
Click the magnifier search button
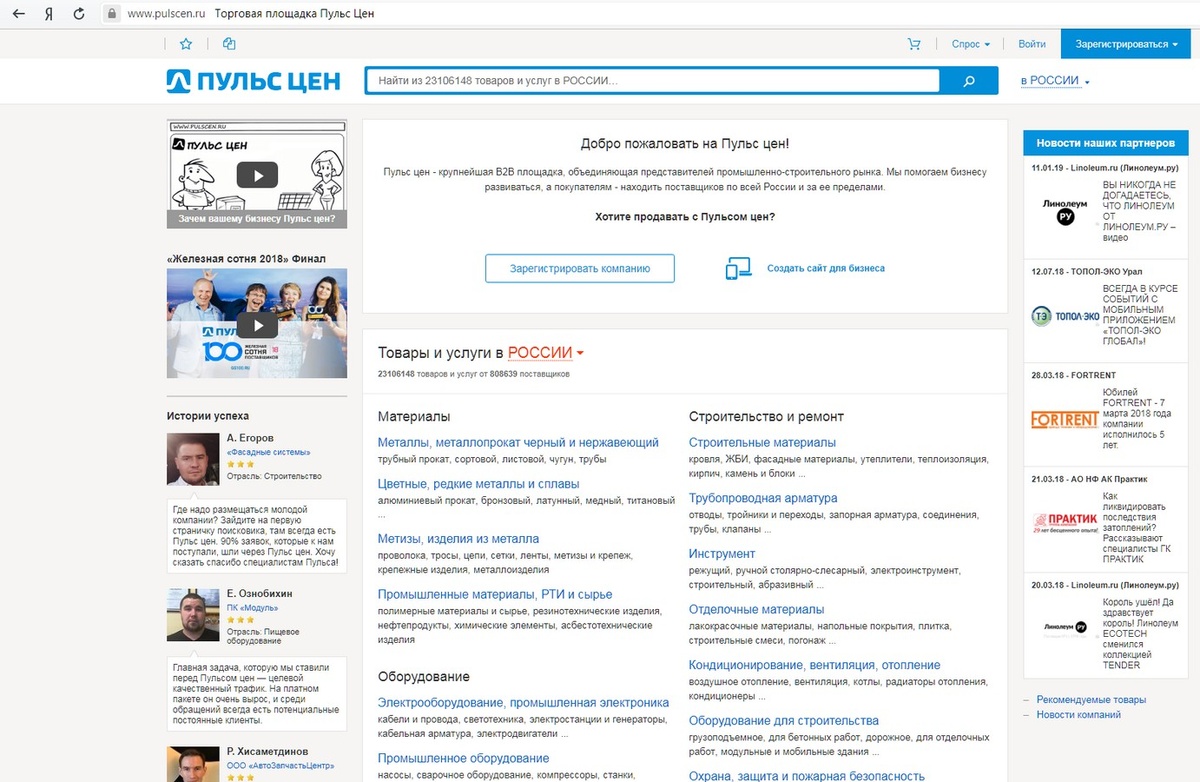[968, 82]
